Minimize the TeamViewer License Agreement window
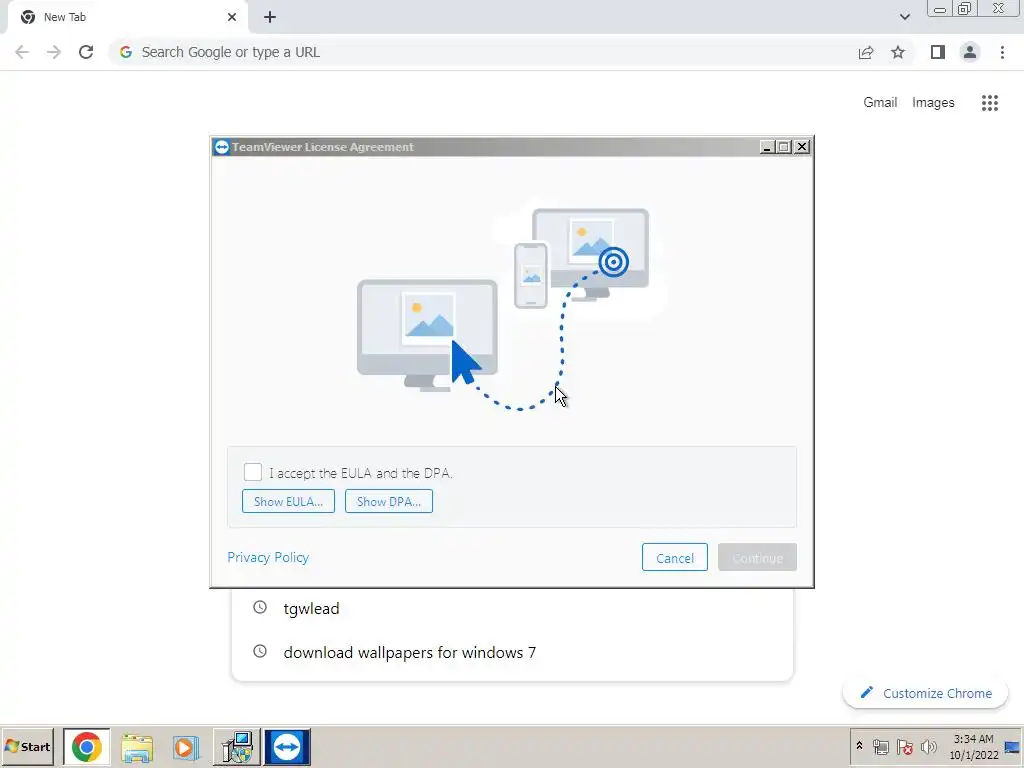1024x768 pixels. click(x=767, y=147)
